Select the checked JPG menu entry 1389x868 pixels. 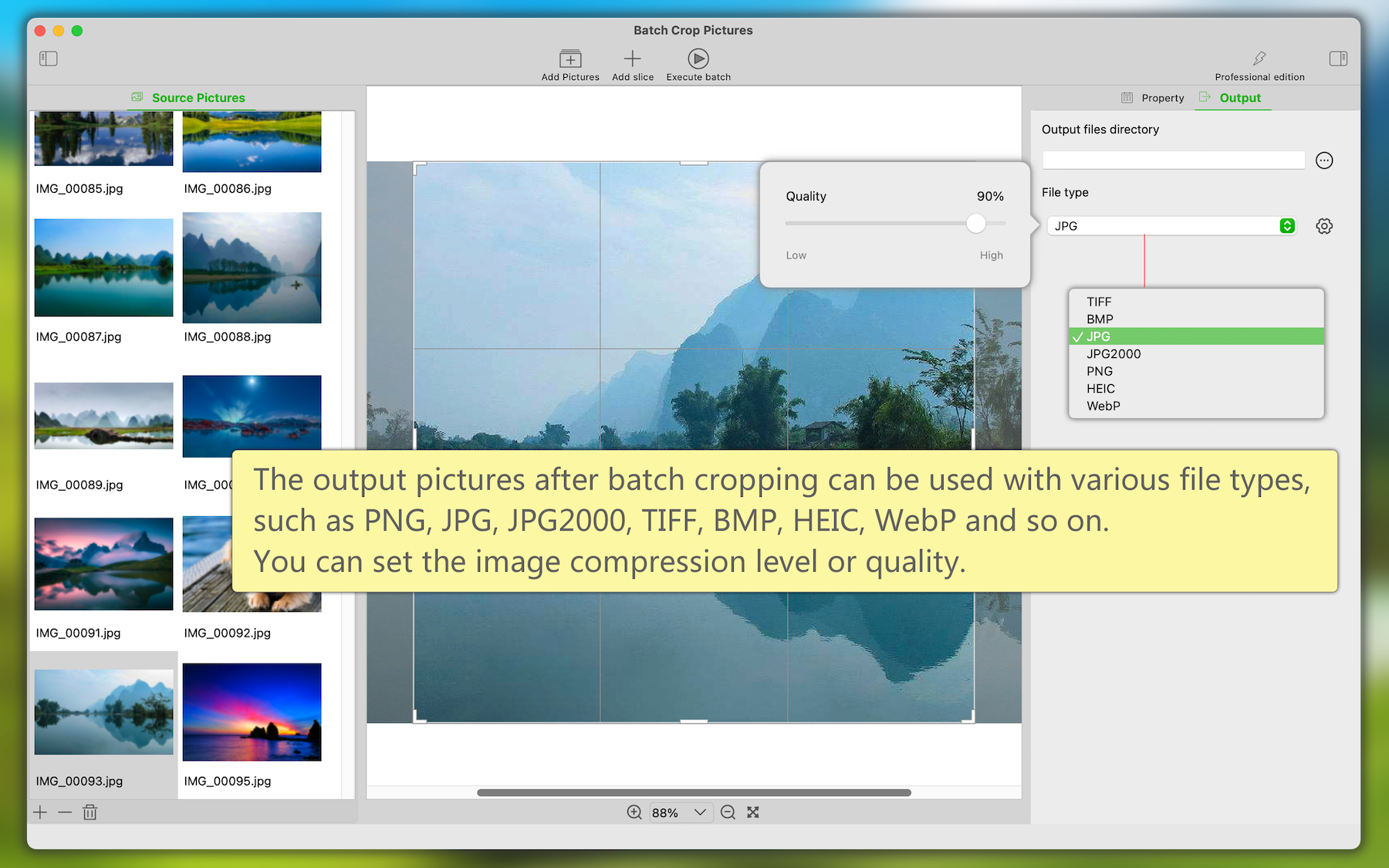pos(1196,336)
